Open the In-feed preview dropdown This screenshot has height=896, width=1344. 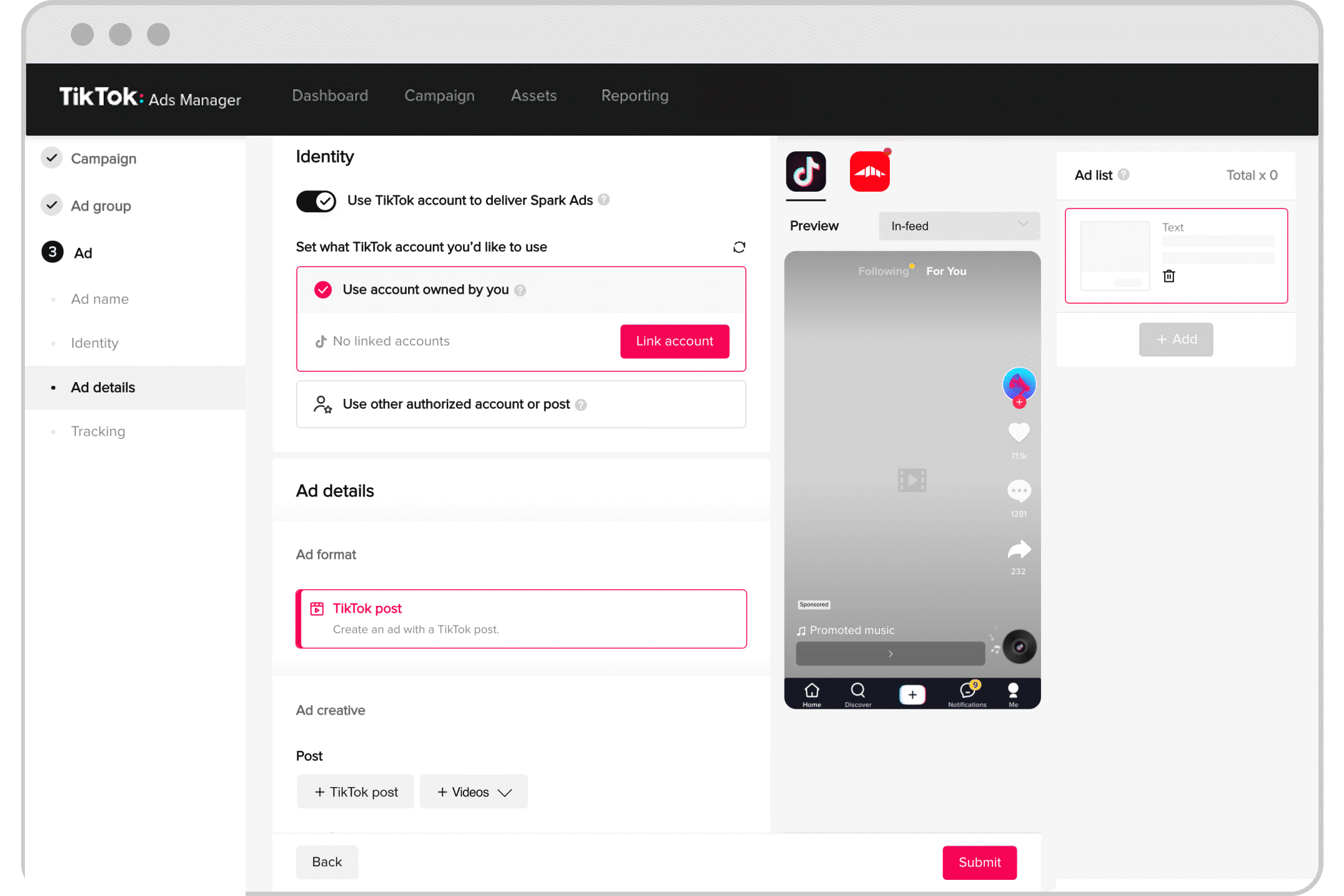[x=958, y=226]
